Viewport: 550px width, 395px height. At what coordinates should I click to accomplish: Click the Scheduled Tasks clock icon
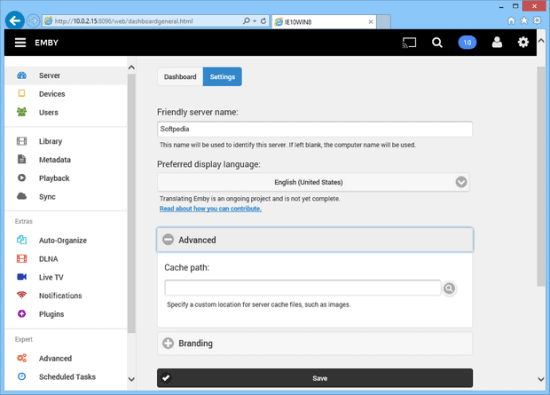pos(22,376)
